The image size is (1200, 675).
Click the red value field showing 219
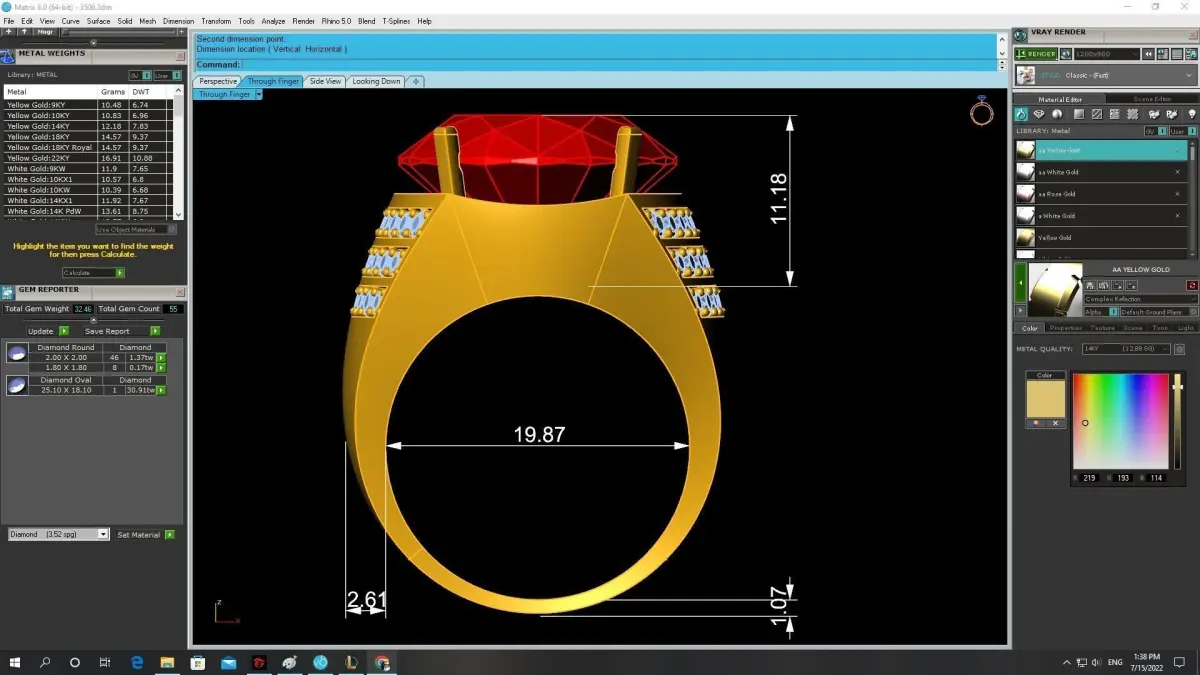pyautogui.click(x=1089, y=478)
